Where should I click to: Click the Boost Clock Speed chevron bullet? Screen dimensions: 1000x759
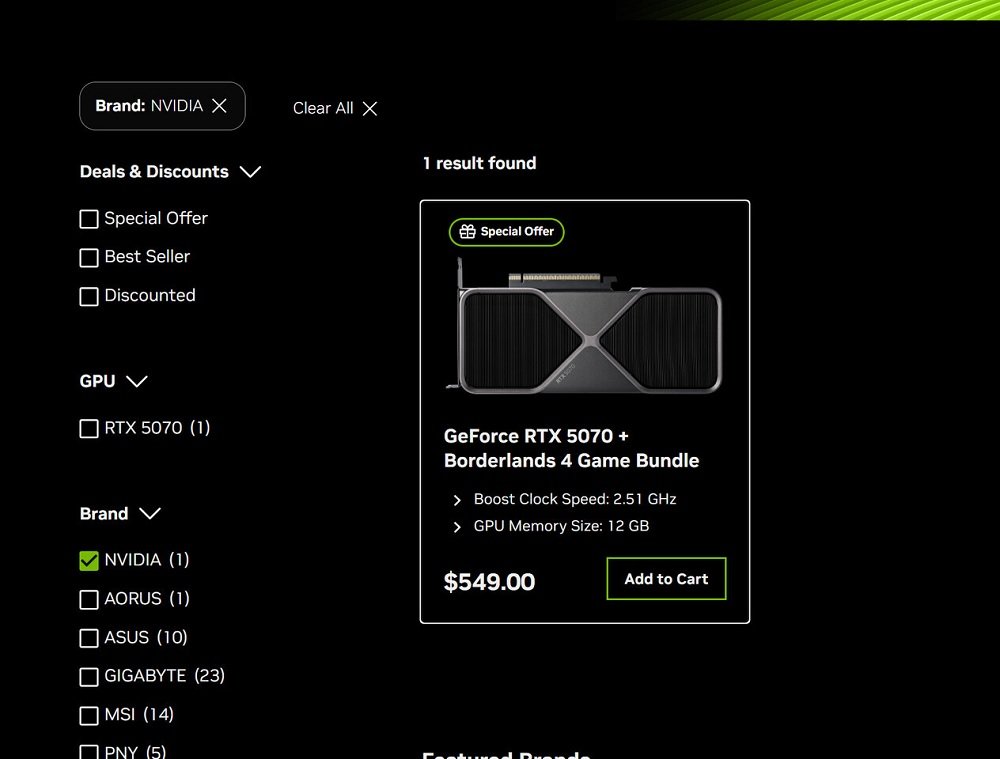(457, 500)
